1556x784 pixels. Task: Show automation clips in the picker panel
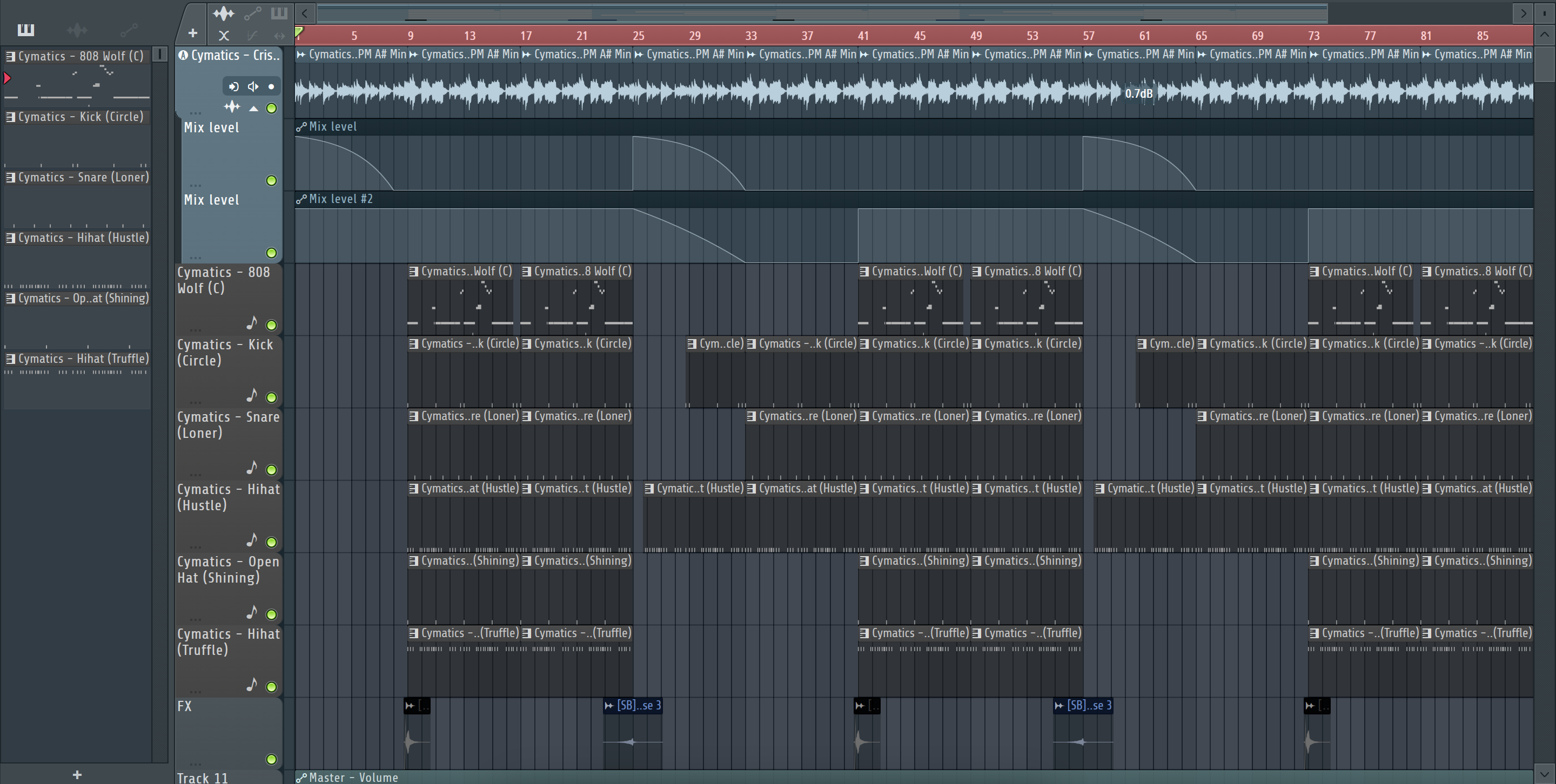click(x=129, y=30)
